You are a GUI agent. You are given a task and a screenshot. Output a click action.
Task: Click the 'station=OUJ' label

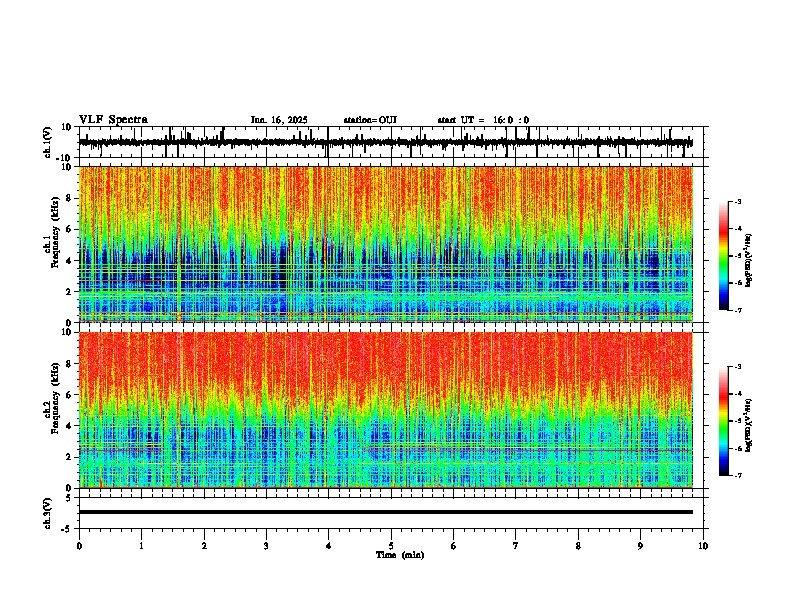tap(370, 120)
